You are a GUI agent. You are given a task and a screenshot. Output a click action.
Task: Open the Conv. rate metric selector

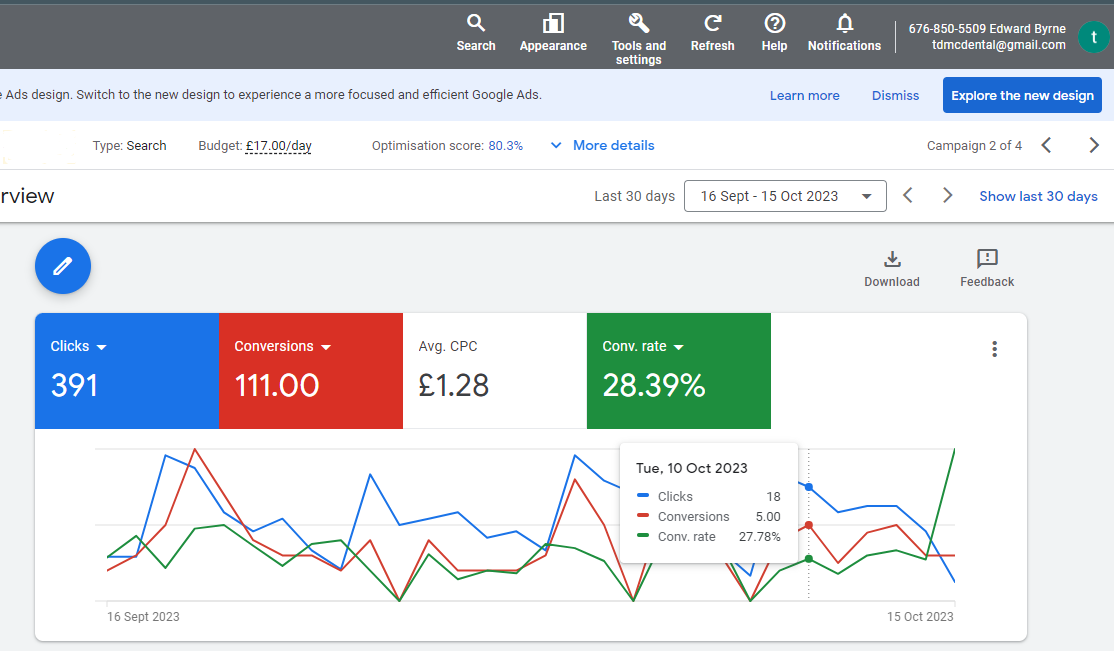pyautogui.click(x=679, y=346)
